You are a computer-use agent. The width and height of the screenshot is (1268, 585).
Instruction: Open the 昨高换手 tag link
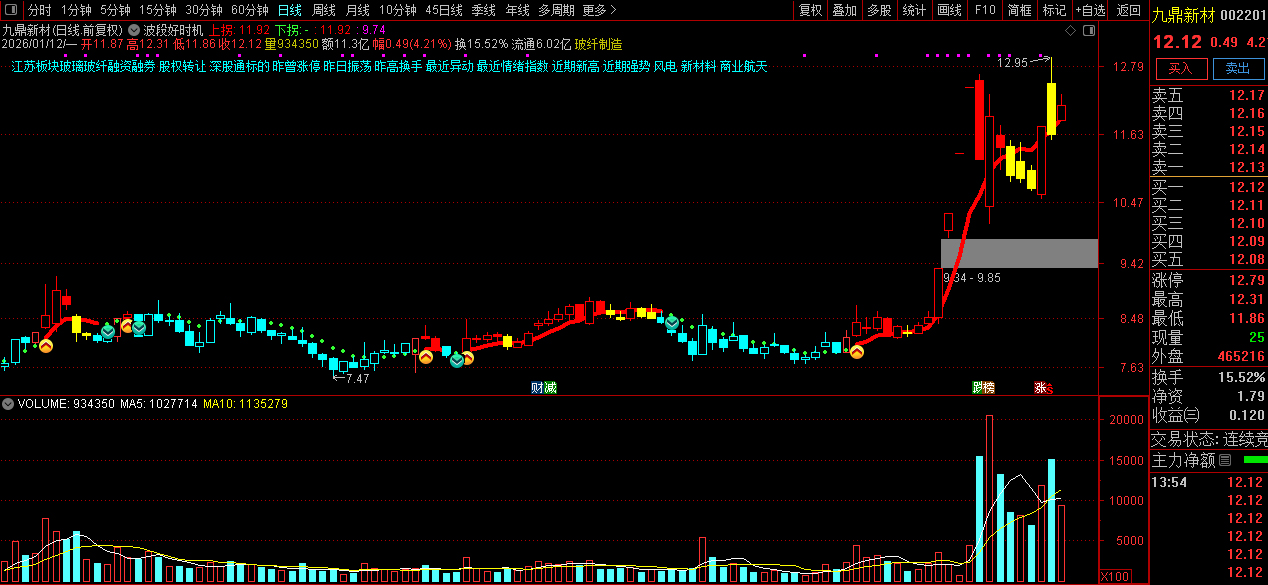click(398, 66)
